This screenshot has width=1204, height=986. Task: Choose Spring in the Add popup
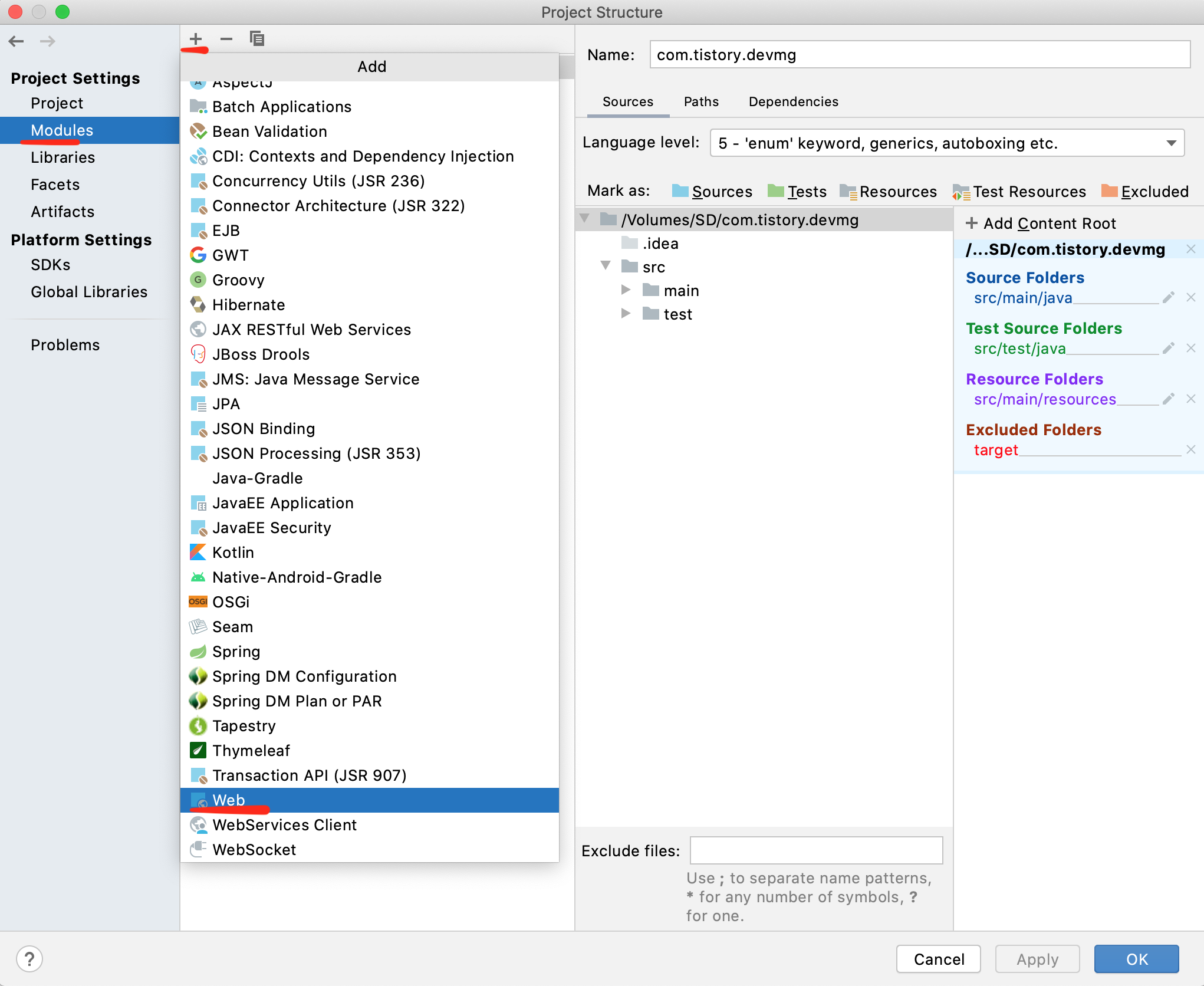pos(236,652)
